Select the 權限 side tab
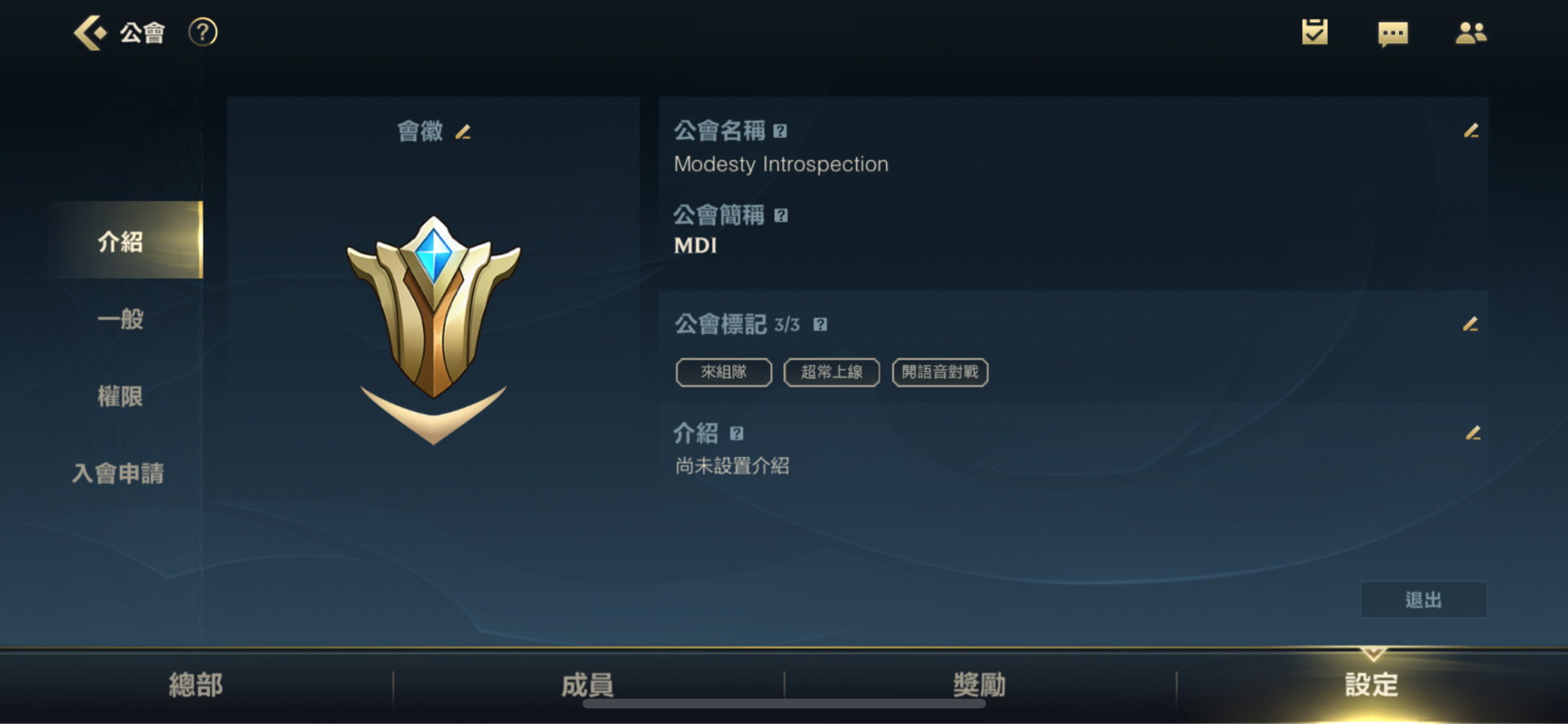Screen dimensions: 1568x724 pos(120,396)
